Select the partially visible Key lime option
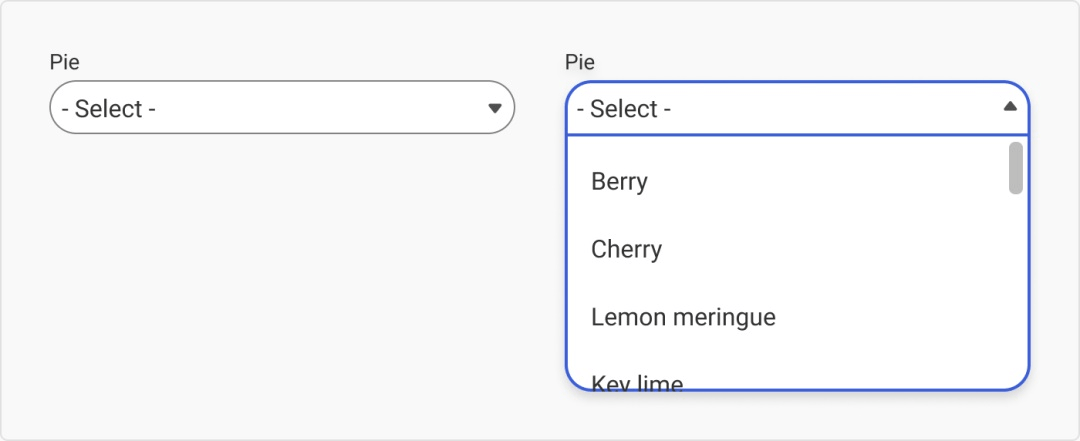 637,381
